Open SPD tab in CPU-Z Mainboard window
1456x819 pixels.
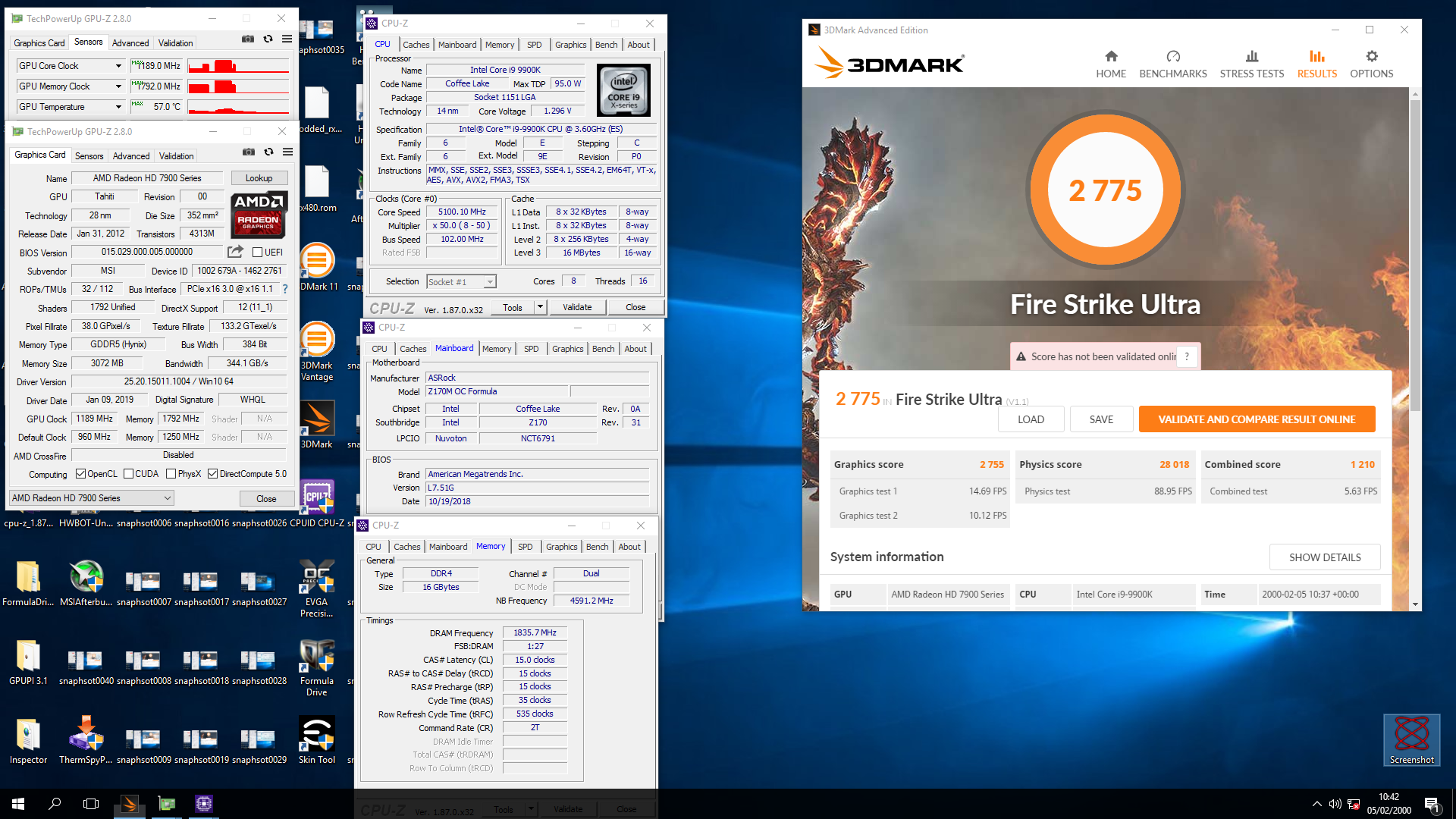(x=531, y=349)
